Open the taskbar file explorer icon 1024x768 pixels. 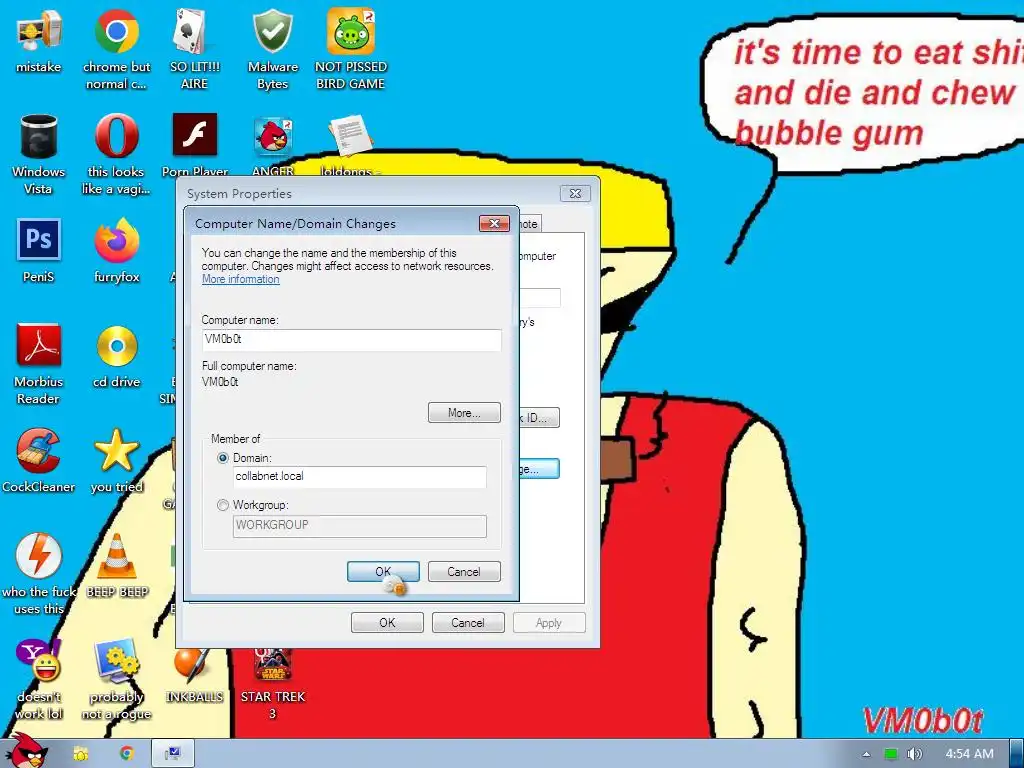tap(80, 754)
